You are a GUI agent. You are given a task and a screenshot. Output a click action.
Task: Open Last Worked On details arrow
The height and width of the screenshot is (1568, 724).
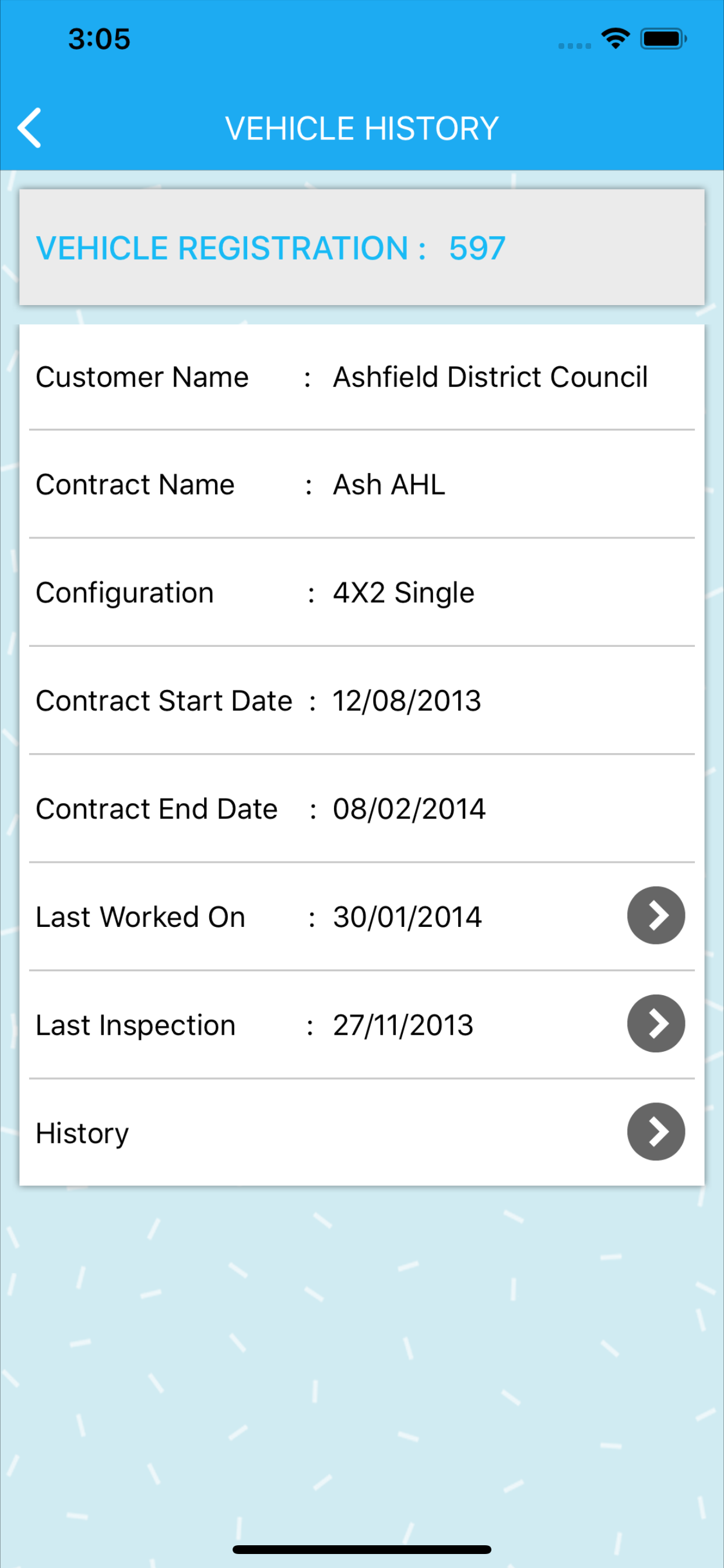[656, 915]
